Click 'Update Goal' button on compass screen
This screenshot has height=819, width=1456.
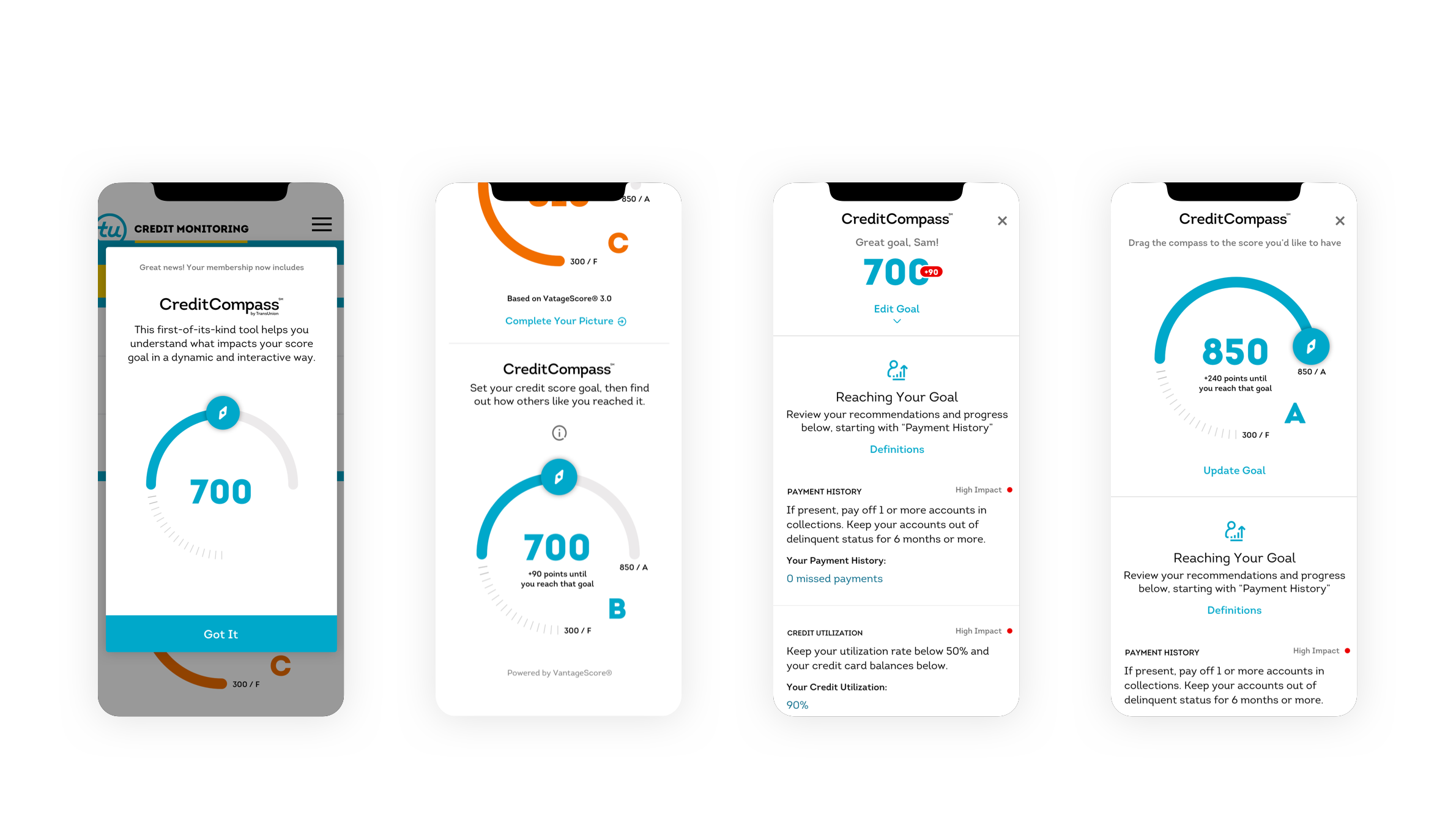(1236, 470)
